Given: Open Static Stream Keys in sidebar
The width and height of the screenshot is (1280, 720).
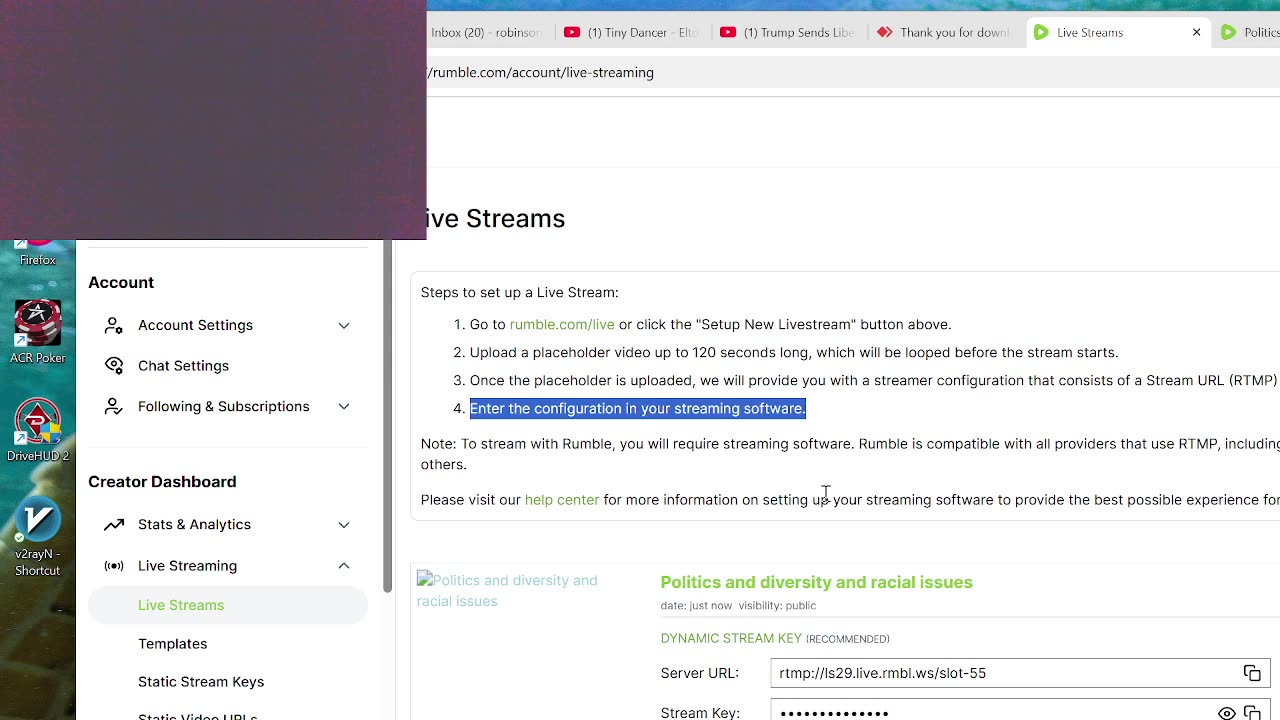Looking at the screenshot, I should [201, 682].
